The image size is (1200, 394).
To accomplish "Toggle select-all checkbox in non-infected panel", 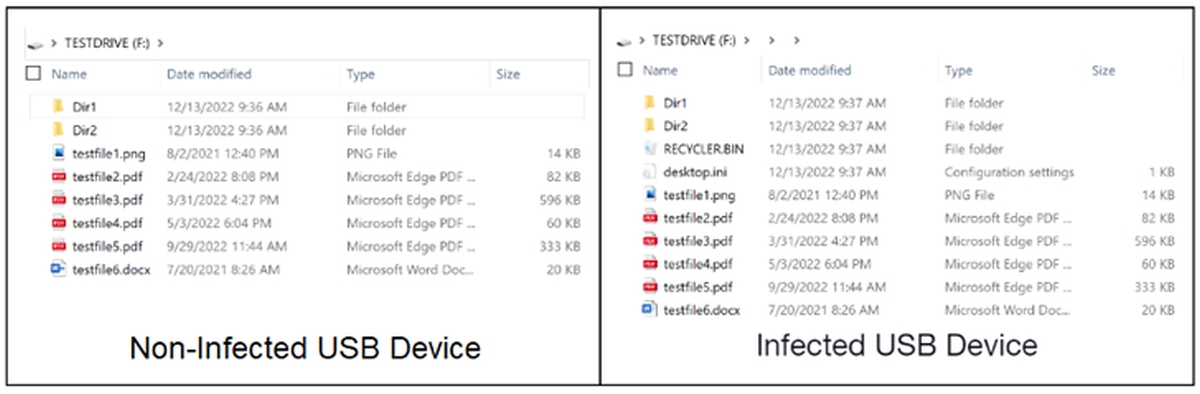I will click(34, 74).
